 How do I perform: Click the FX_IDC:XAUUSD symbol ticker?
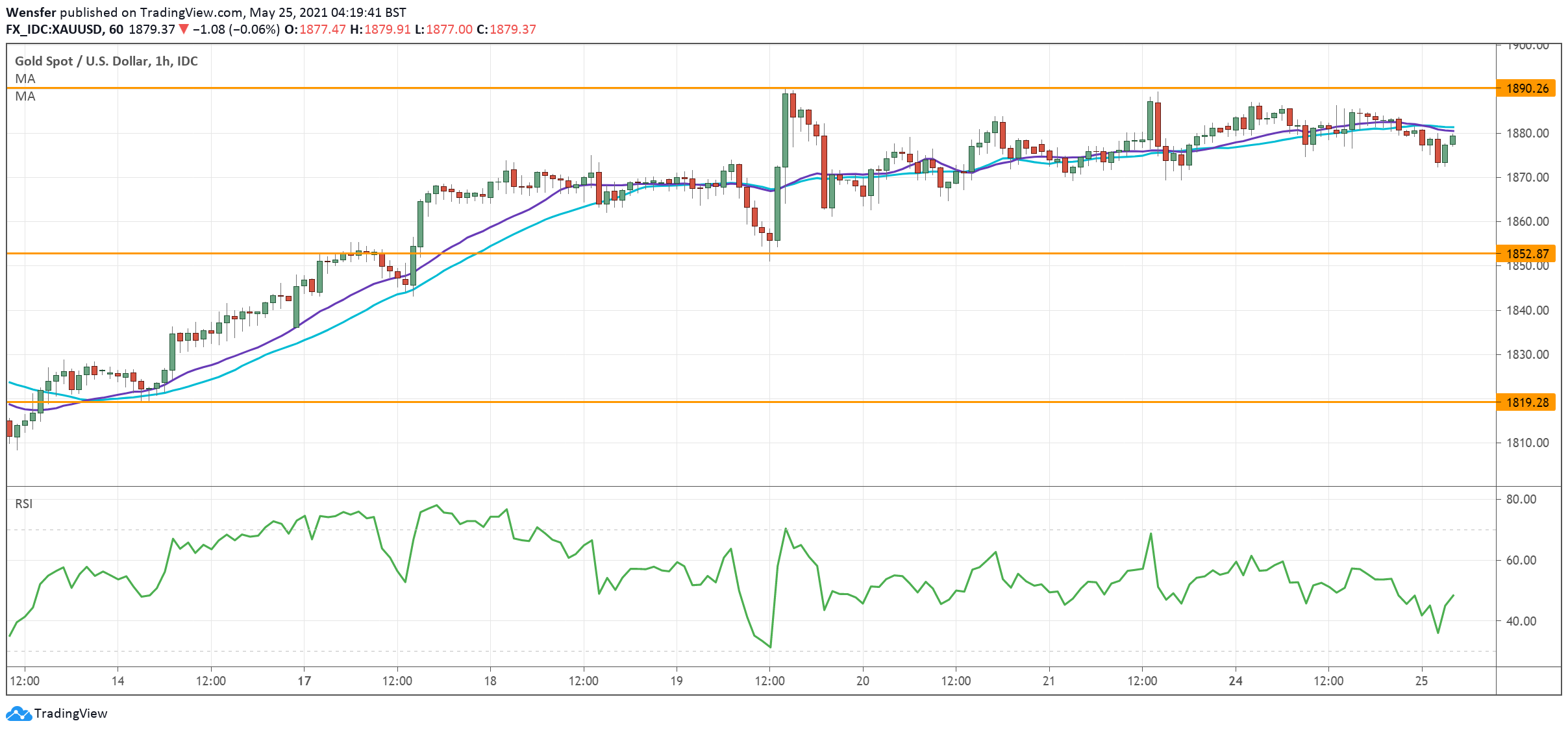click(54, 29)
